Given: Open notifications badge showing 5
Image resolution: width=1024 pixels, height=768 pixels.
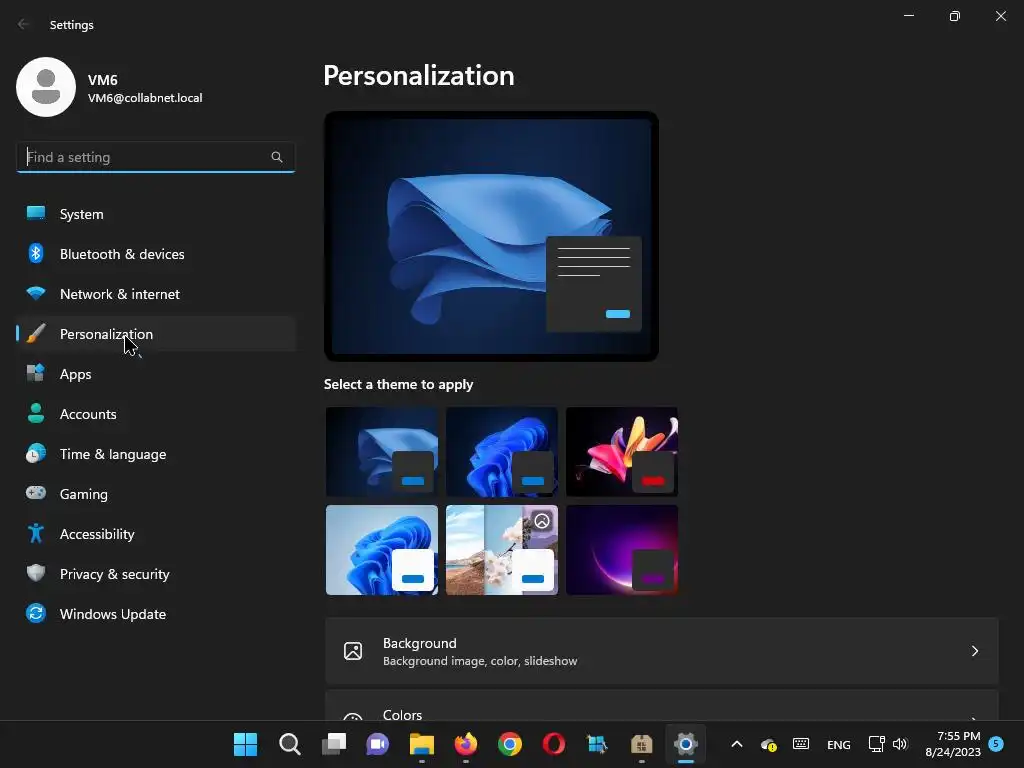Looking at the screenshot, I should (996, 744).
